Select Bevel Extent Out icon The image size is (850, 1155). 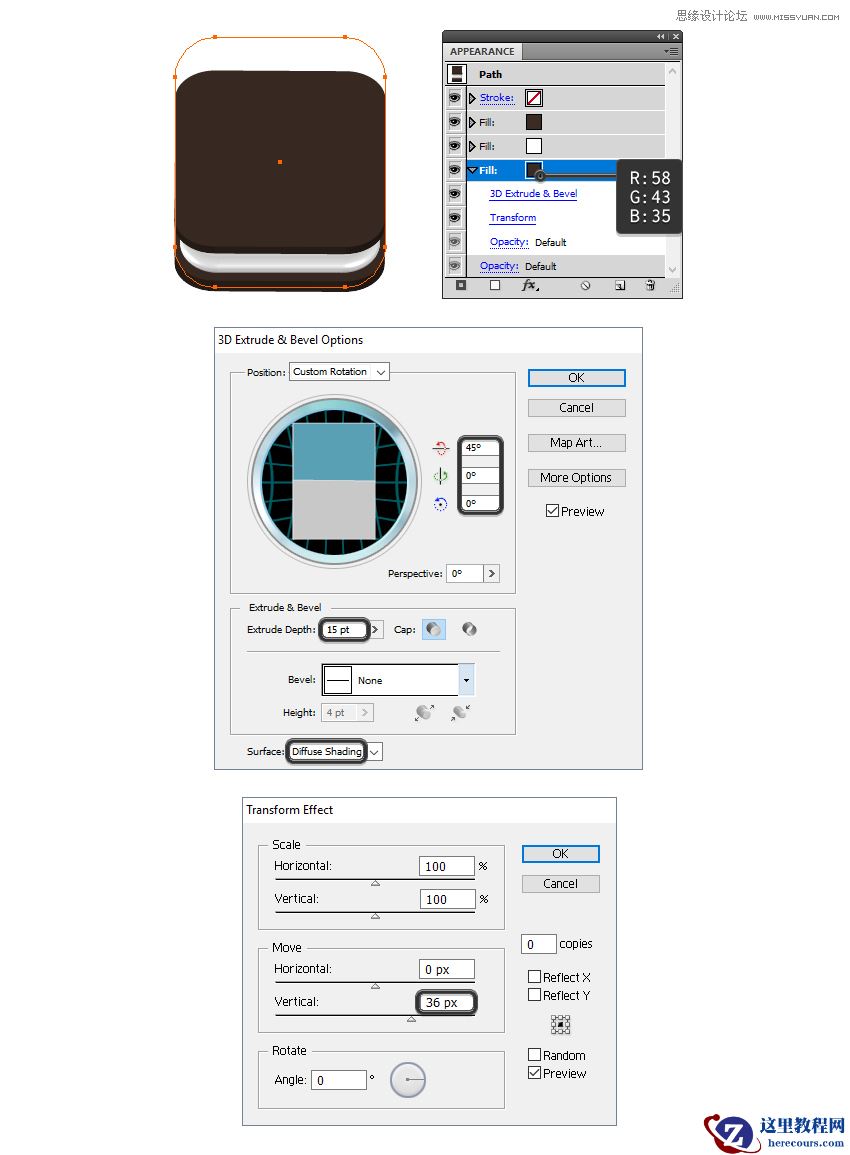[x=424, y=712]
